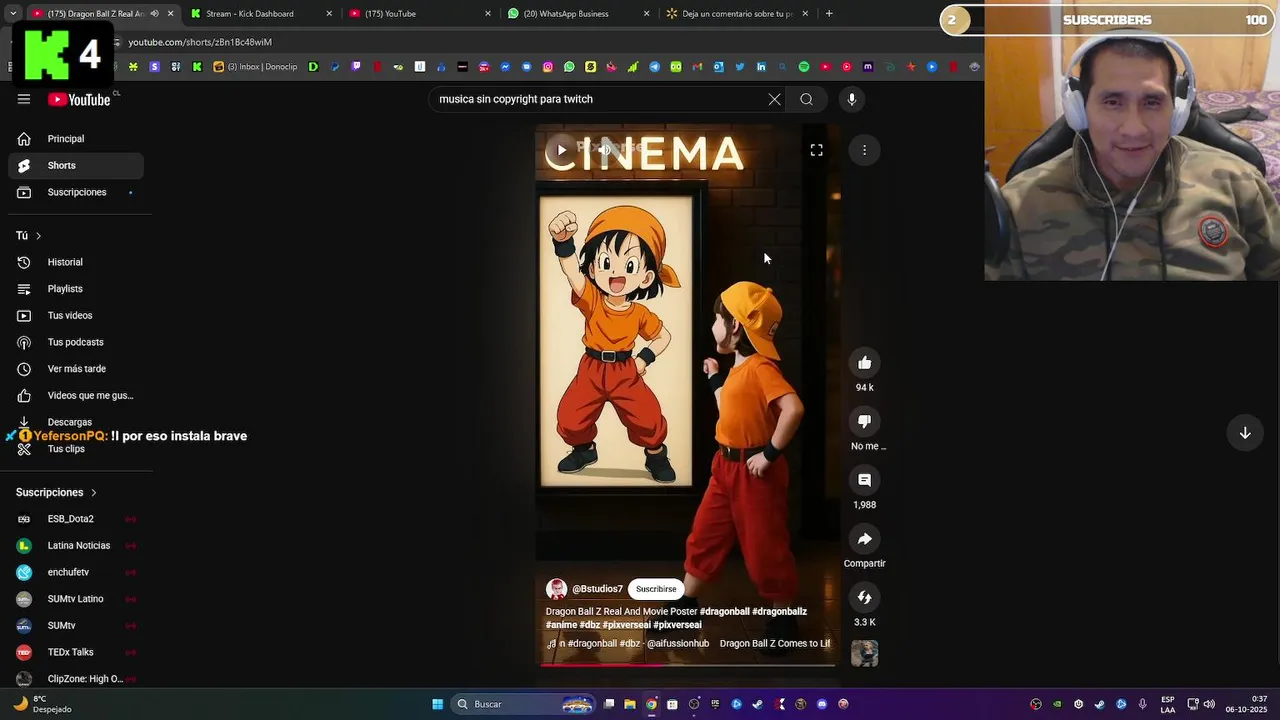Expand the Tú section chevron
Image resolution: width=1280 pixels, height=720 pixels.
coord(38,236)
